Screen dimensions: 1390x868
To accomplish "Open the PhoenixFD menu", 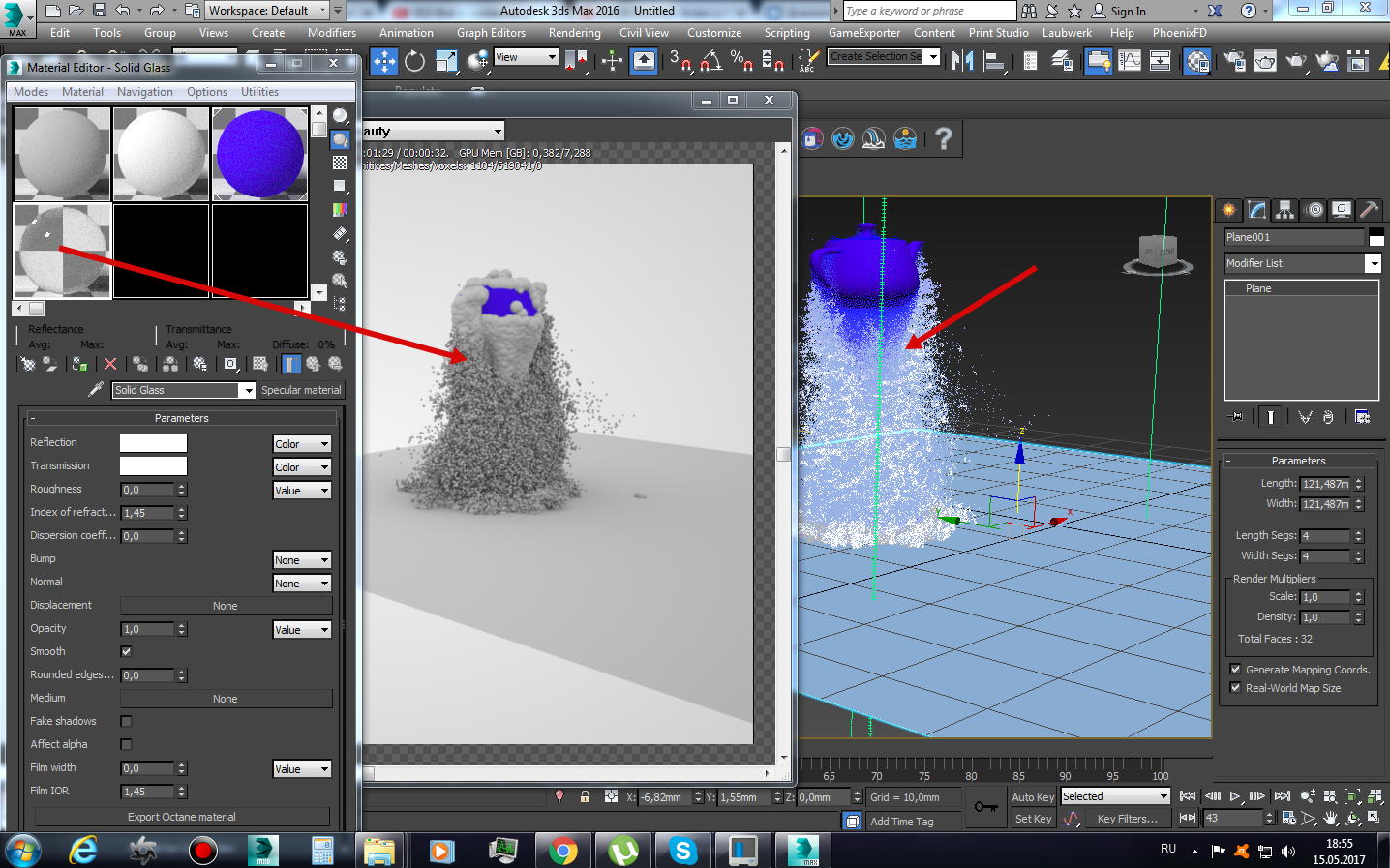I will (1179, 33).
